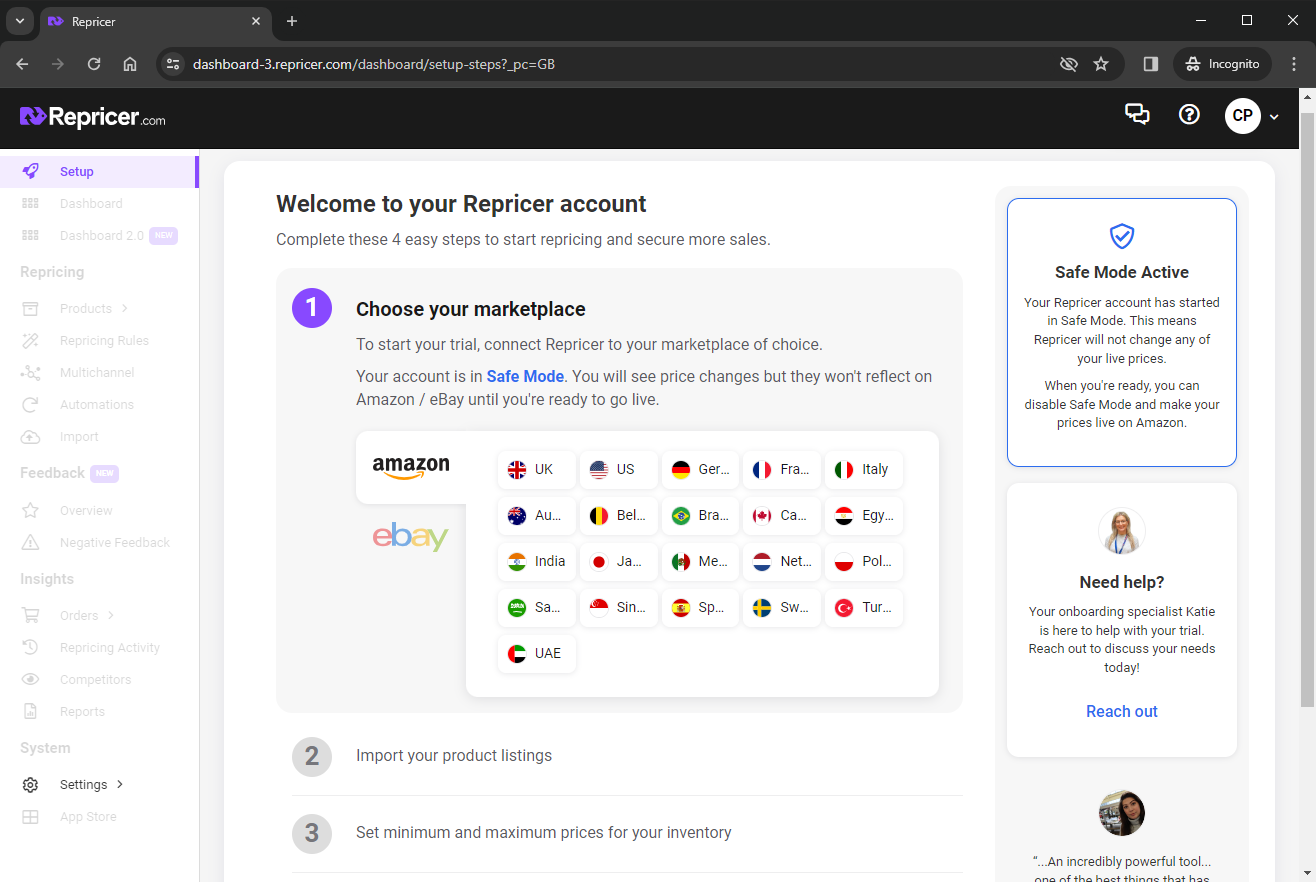The height and width of the screenshot is (882, 1316).
Task: Click the Safe Mode shield check icon
Action: click(x=1122, y=236)
